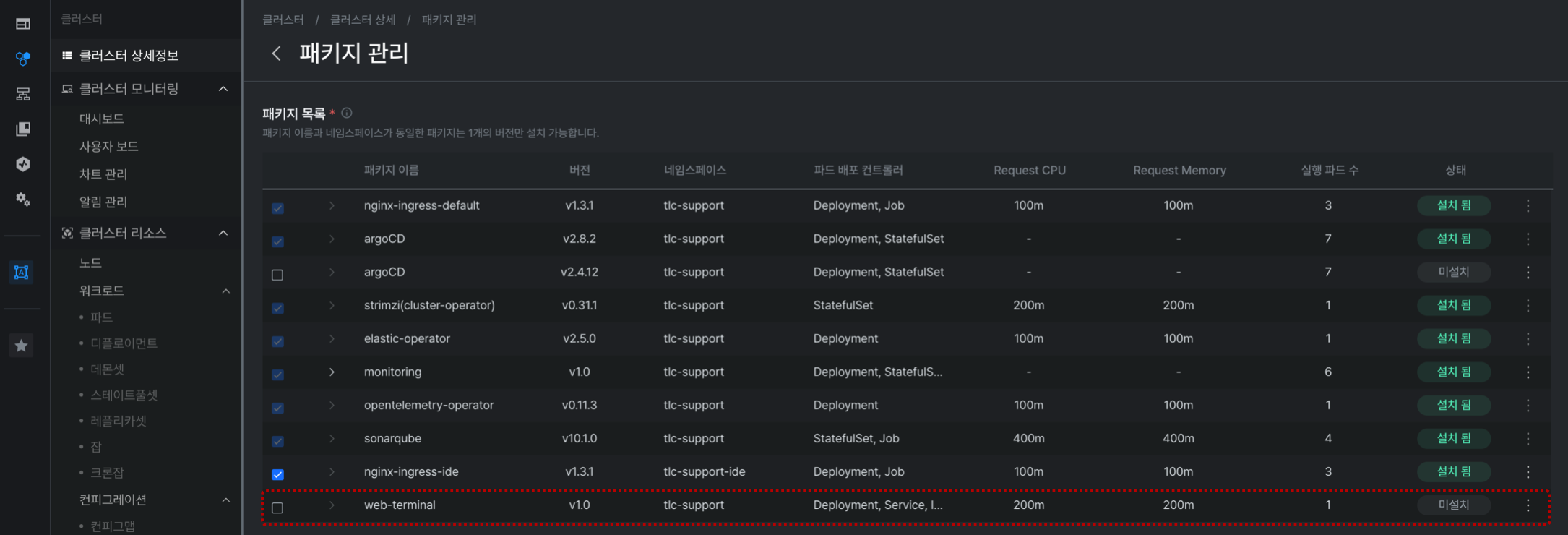Open more options for nginx-ingress-default row
Viewport: 1568px width, 535px height.
[x=1528, y=206]
